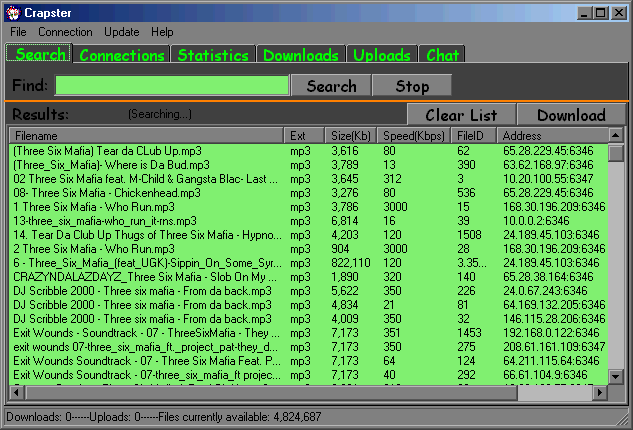Click the Stop button
The height and width of the screenshot is (430, 633).
[412, 85]
